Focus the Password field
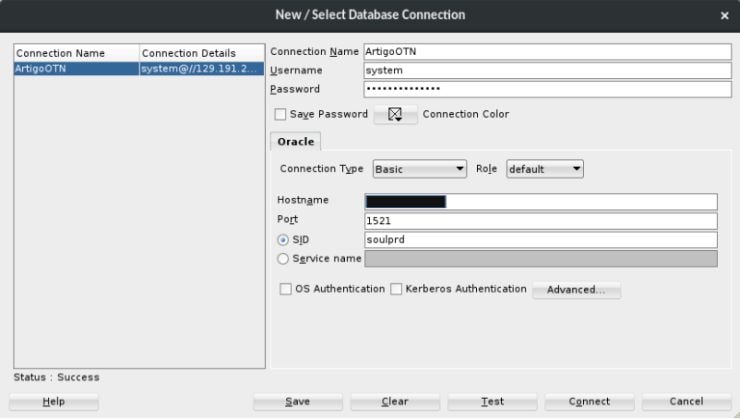Image resolution: width=740 pixels, height=420 pixels. pyautogui.click(x=547, y=89)
